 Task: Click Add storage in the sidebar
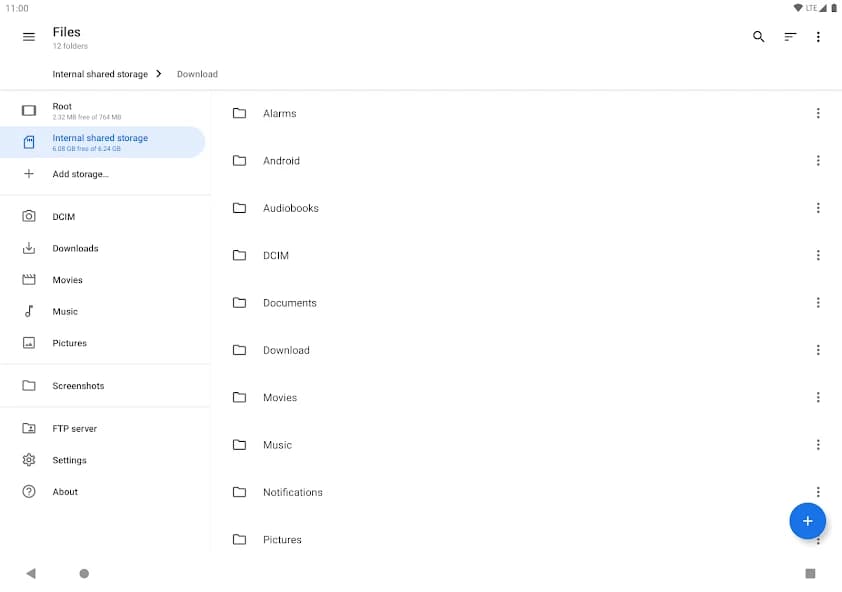click(80, 173)
